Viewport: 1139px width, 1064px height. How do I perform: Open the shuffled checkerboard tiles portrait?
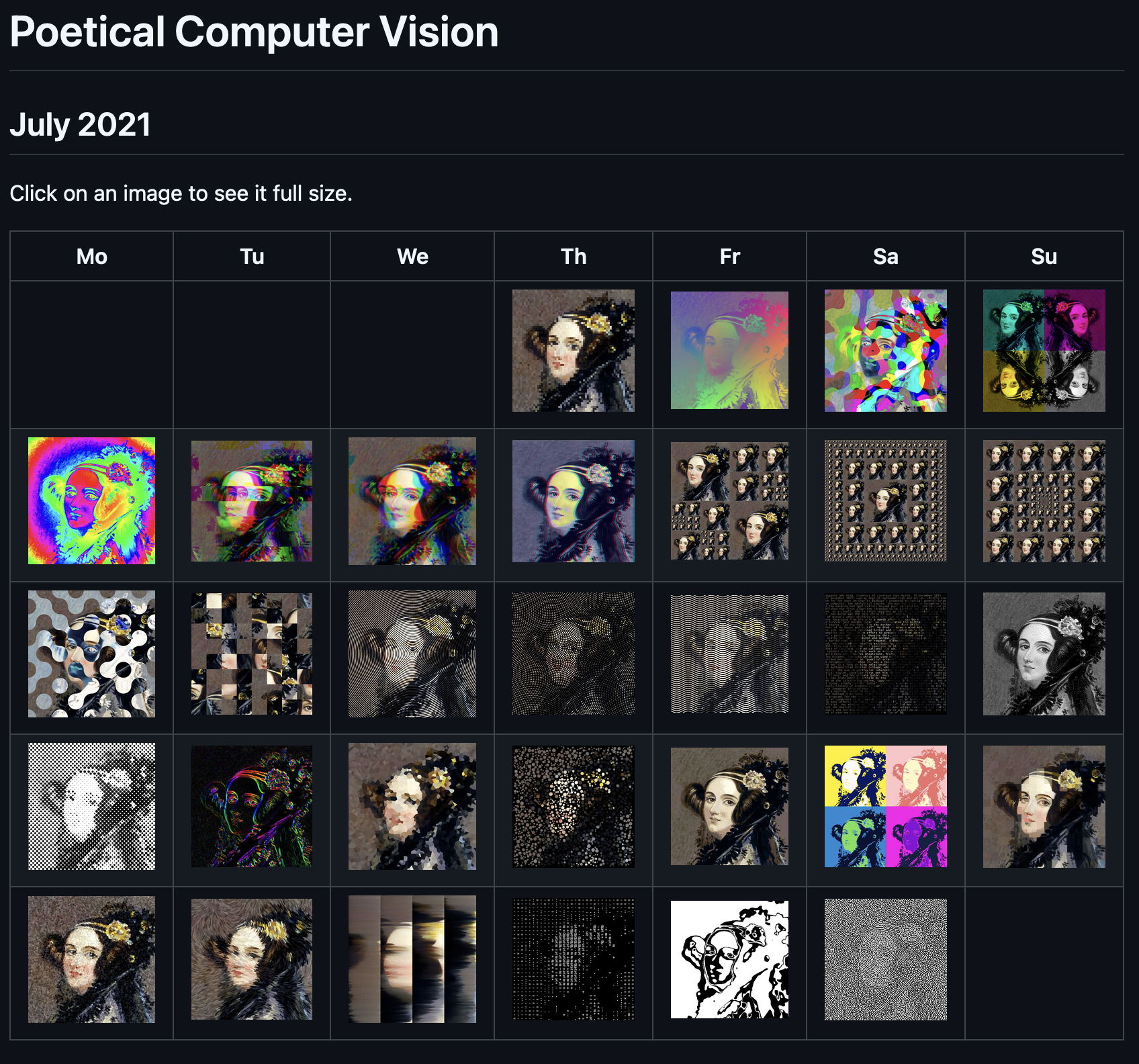252,654
